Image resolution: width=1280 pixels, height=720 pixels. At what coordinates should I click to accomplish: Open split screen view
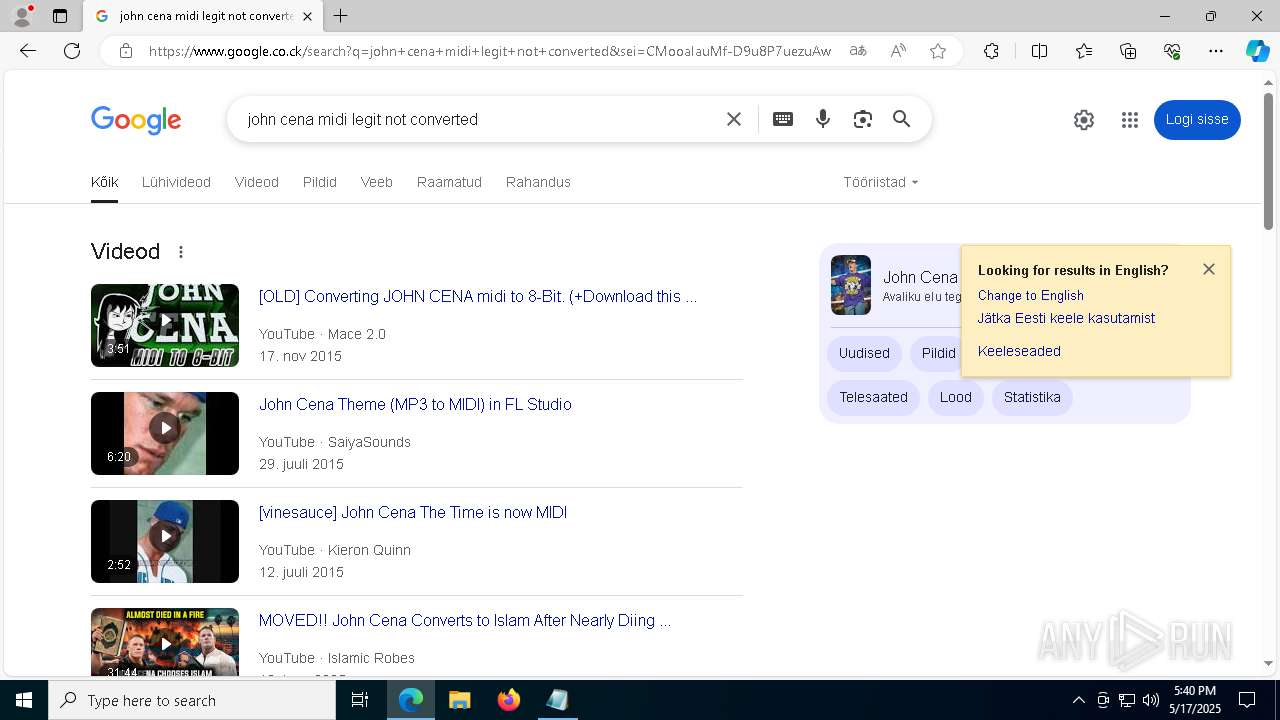[x=1039, y=51]
